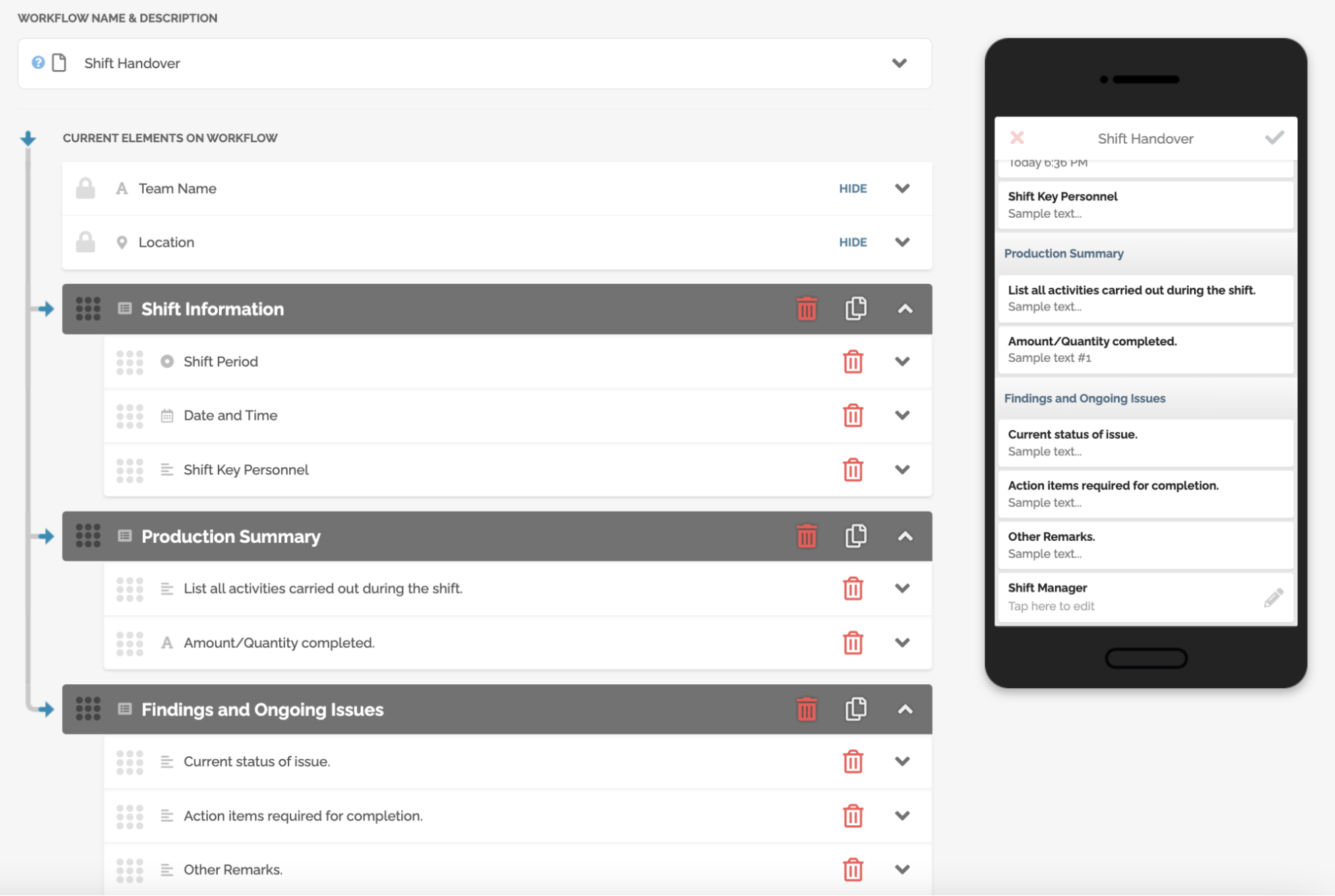Hide the Location field
Screen dimensions: 1335x896
tap(852, 242)
